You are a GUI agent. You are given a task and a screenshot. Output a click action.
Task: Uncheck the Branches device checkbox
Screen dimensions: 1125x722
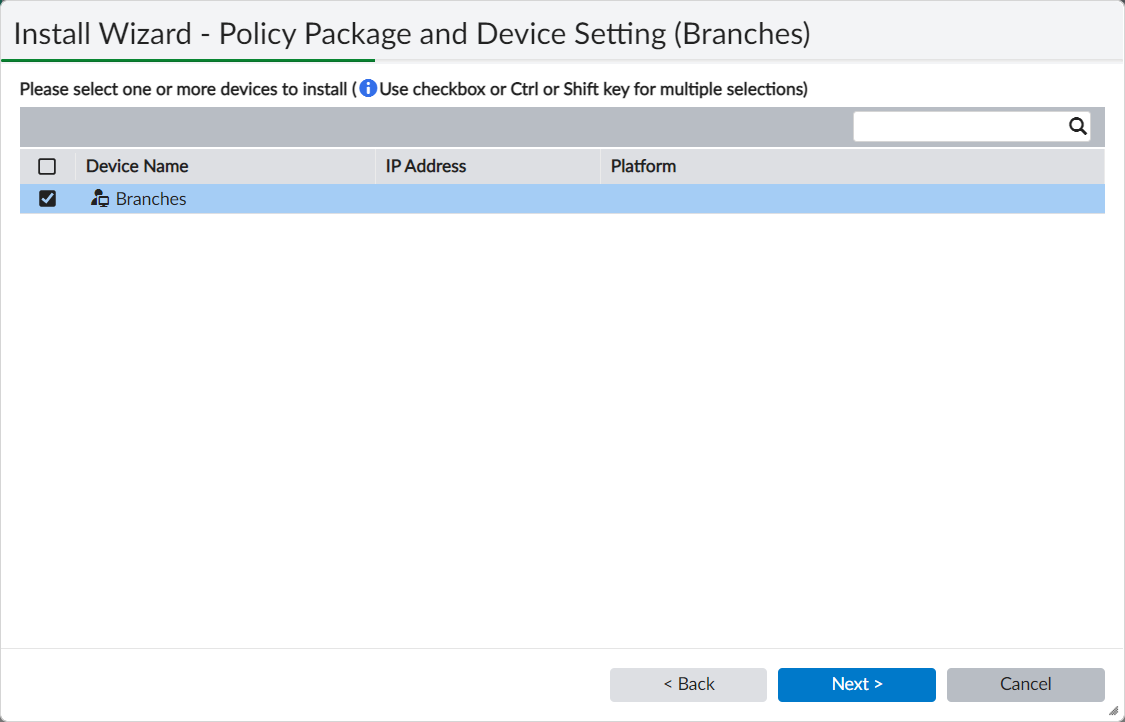tap(47, 199)
